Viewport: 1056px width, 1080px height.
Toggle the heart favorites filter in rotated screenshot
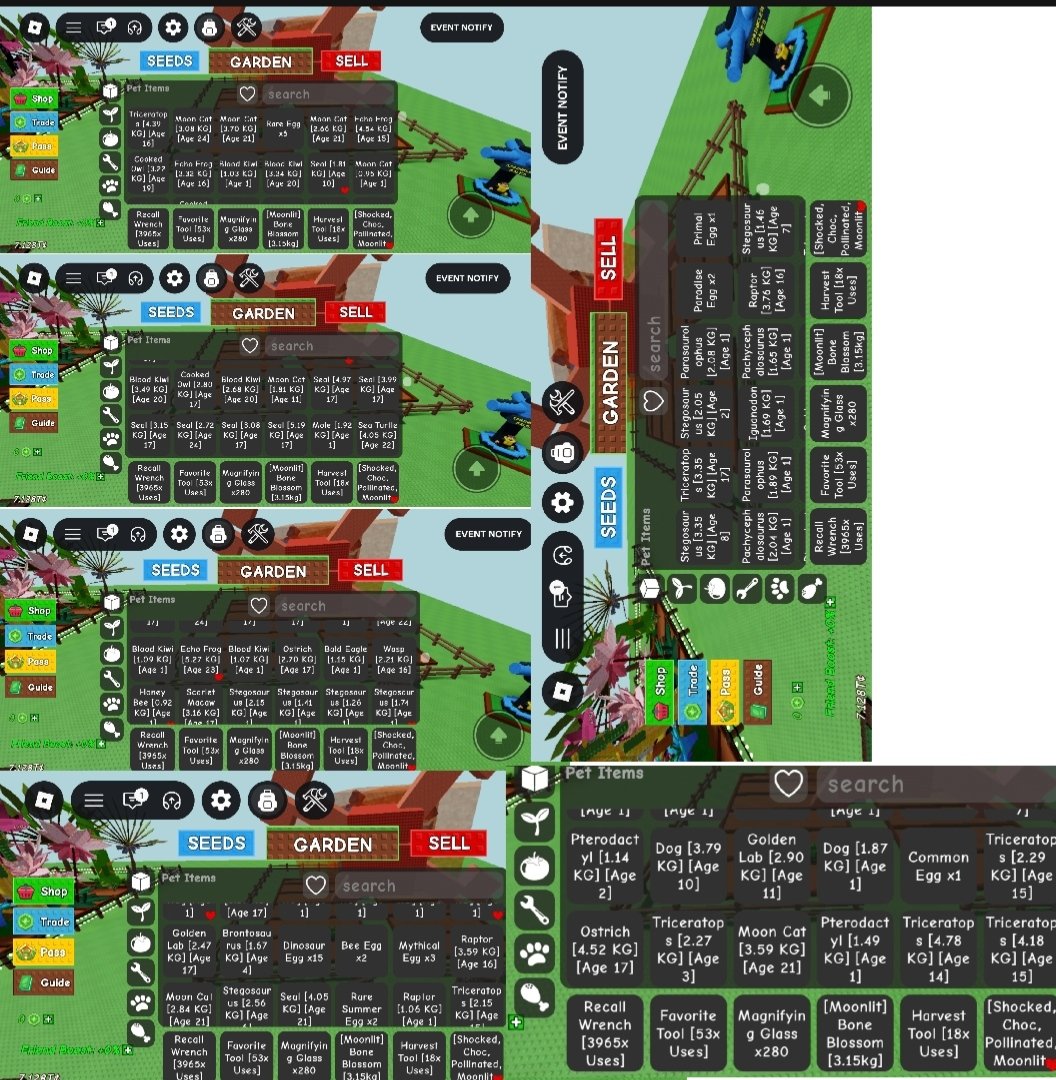pyautogui.click(x=653, y=401)
